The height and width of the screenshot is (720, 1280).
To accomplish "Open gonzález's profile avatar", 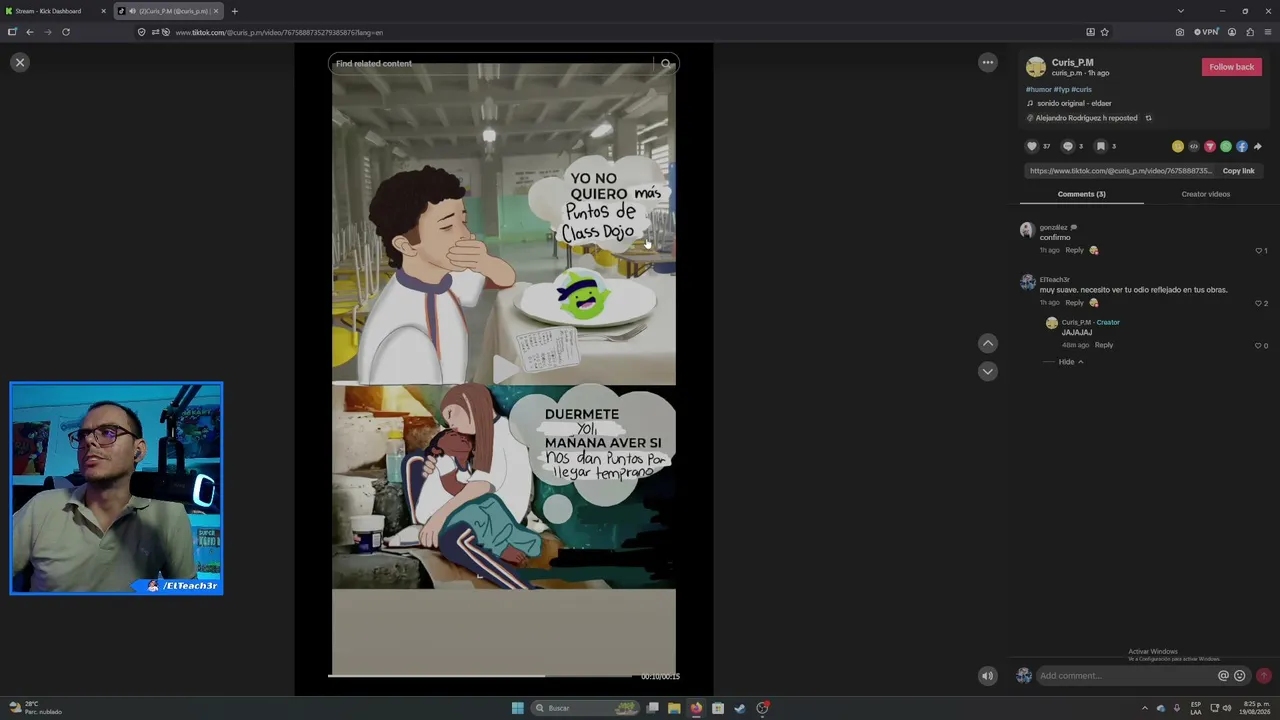I will point(1027,230).
